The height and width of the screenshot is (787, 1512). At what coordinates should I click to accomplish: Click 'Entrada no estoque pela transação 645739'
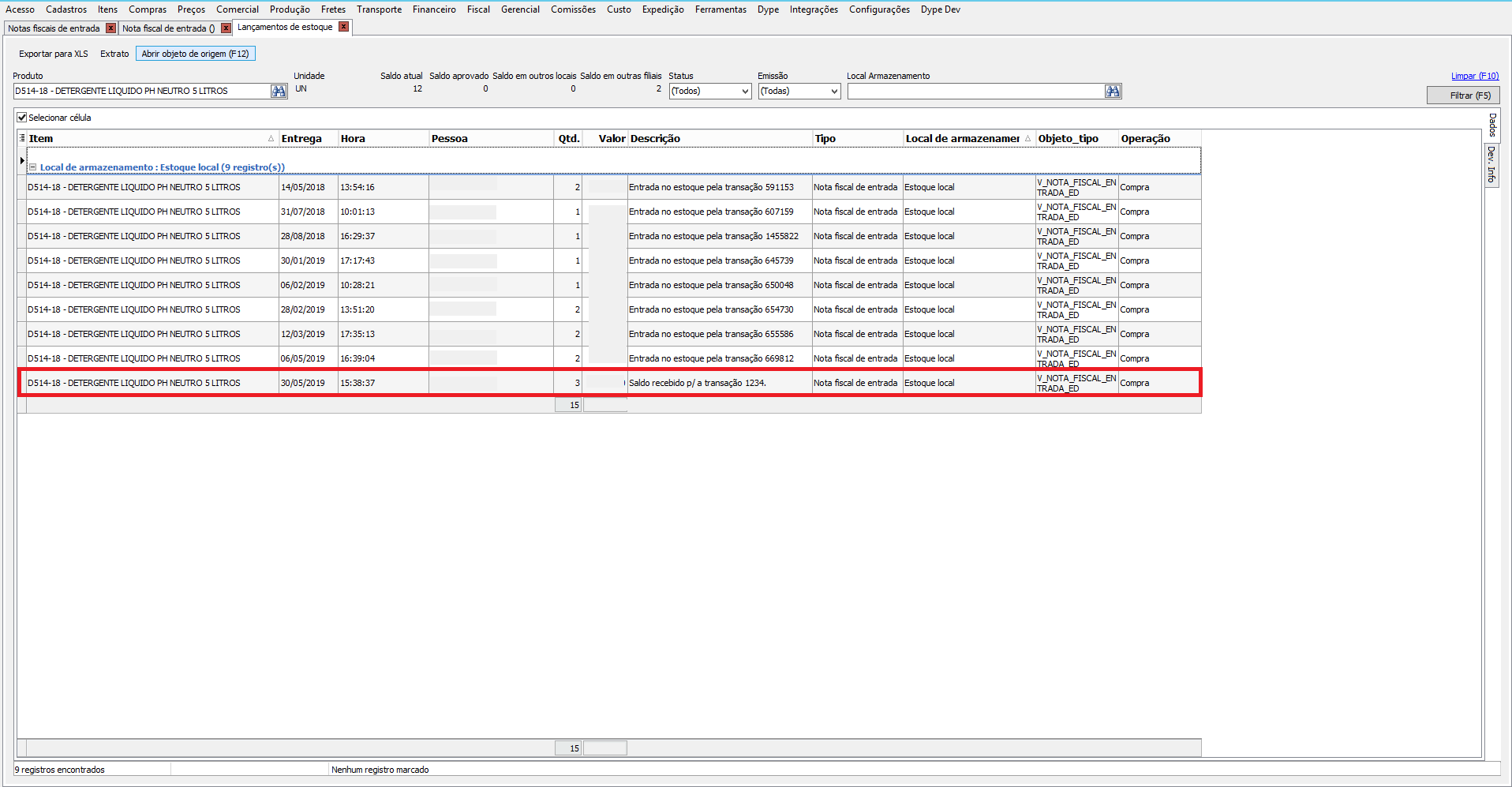[711, 261]
